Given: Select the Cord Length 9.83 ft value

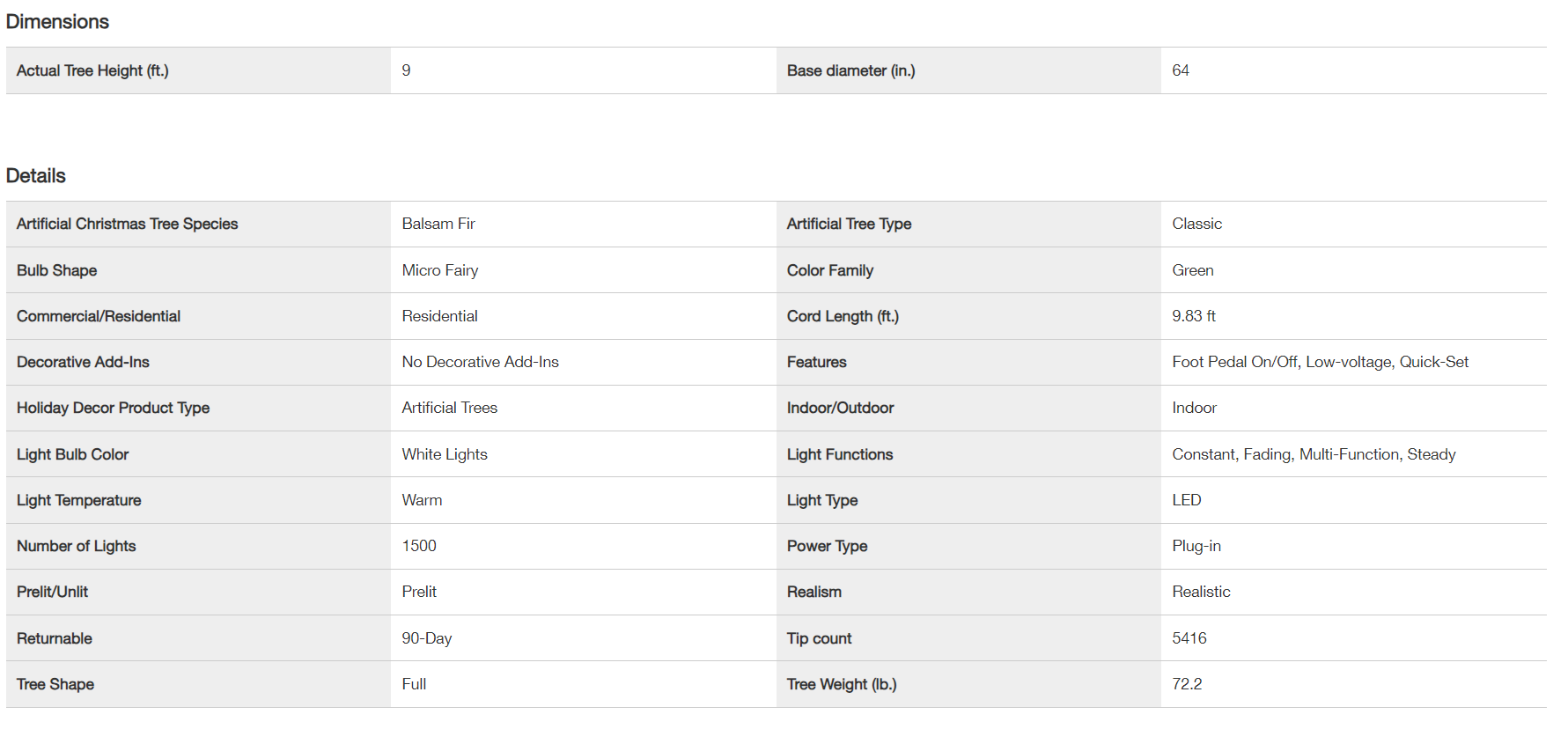Looking at the screenshot, I should click(1194, 316).
